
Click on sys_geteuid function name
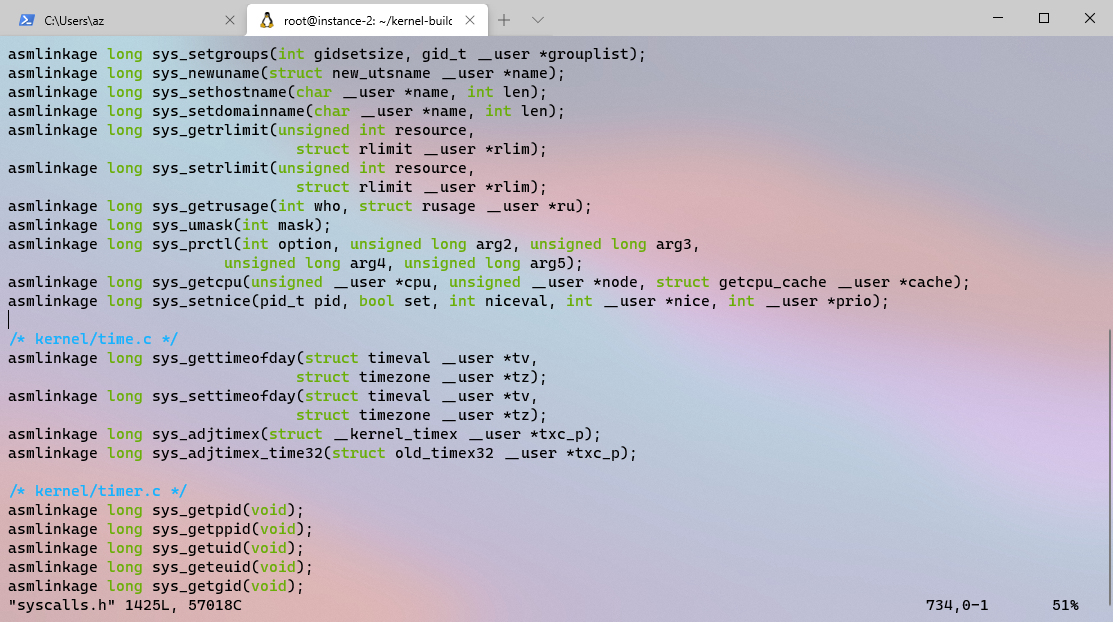[202, 567]
